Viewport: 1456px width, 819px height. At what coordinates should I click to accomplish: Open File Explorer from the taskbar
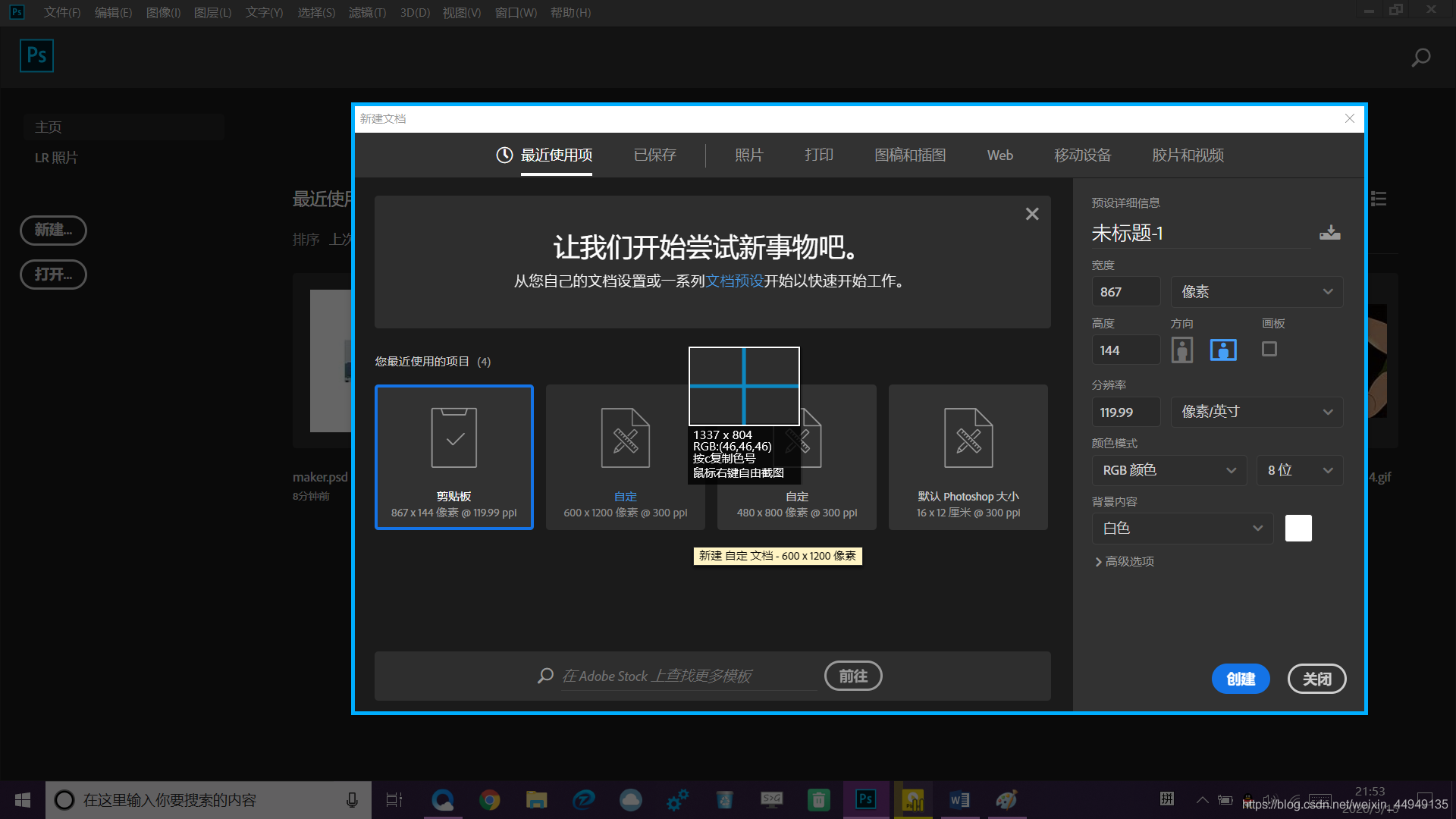click(537, 800)
